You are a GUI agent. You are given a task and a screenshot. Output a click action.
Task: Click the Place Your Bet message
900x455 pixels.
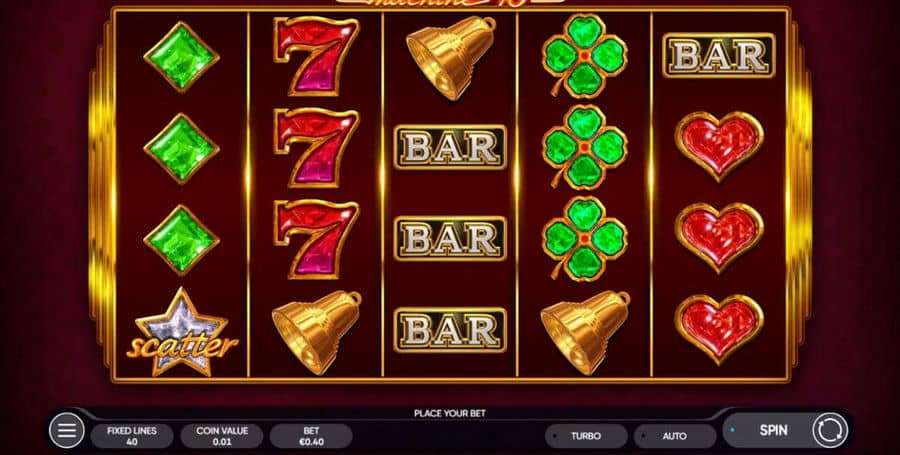click(450, 413)
